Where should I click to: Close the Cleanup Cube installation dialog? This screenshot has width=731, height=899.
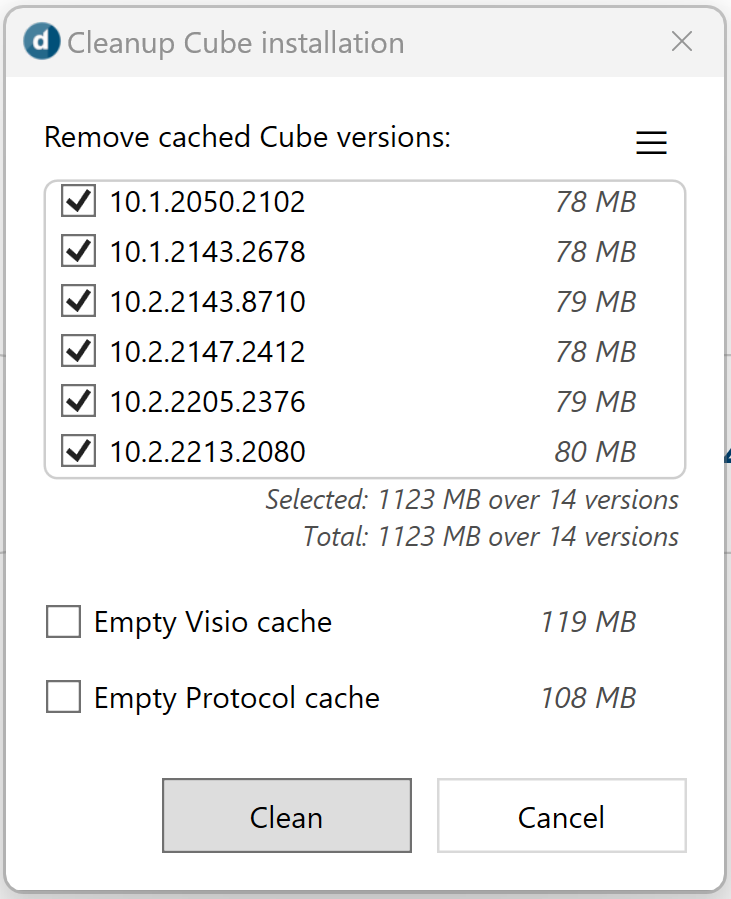[682, 41]
